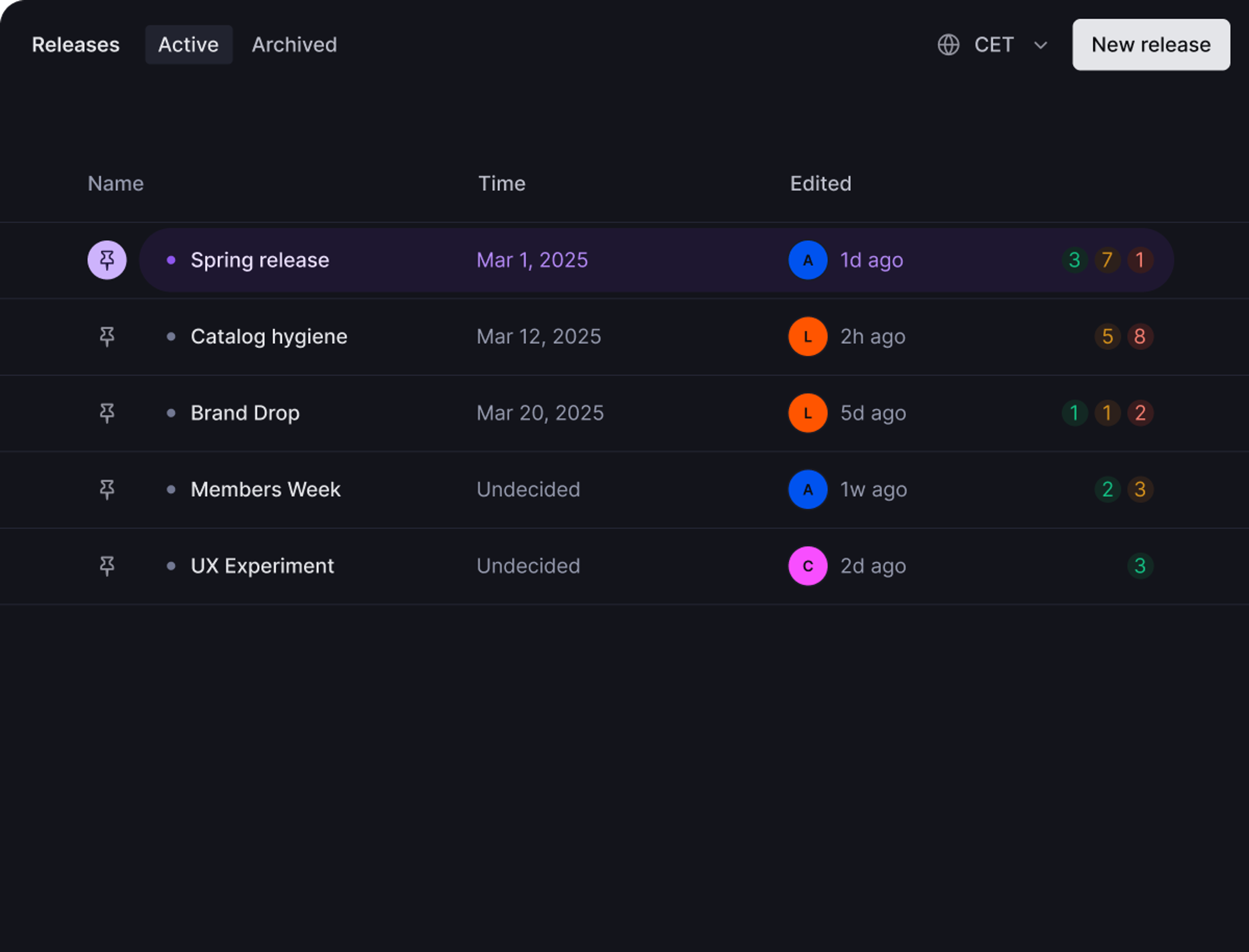The height and width of the screenshot is (952, 1249).
Task: Open the Brand Drop row
Action: pos(245,413)
